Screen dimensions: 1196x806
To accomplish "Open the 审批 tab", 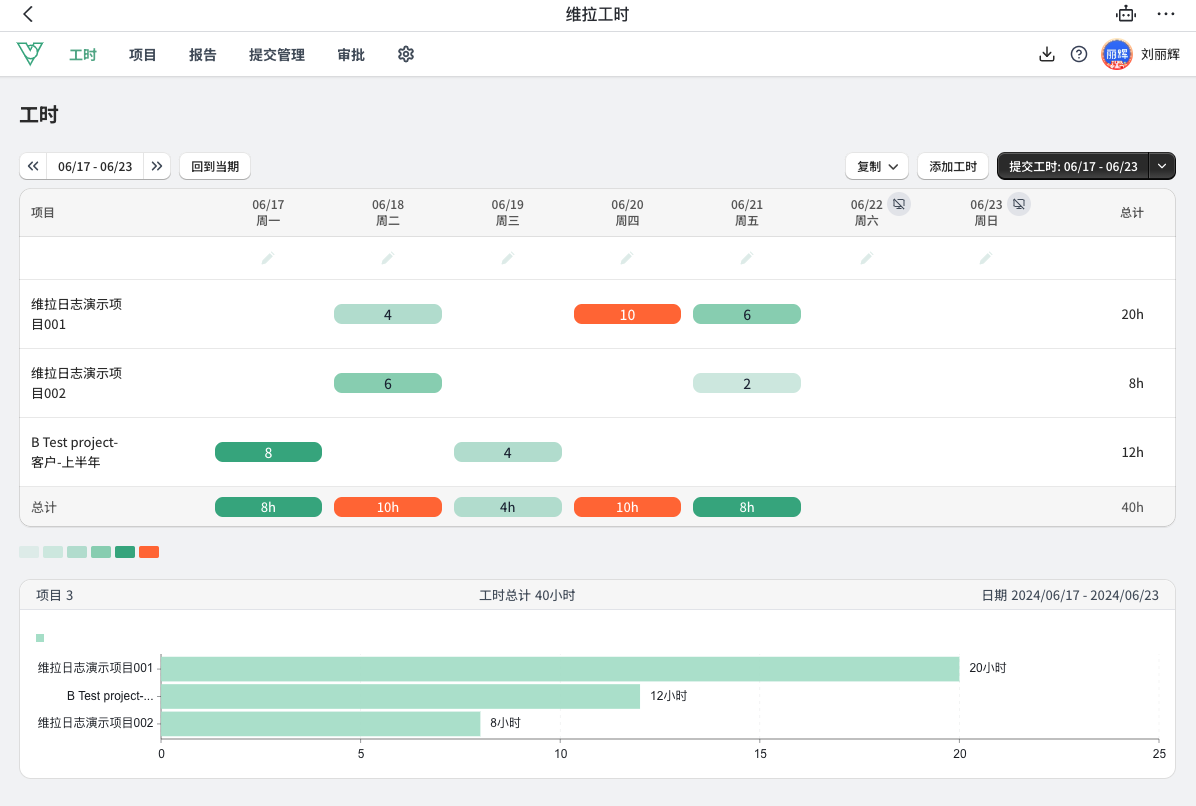I will click(351, 55).
